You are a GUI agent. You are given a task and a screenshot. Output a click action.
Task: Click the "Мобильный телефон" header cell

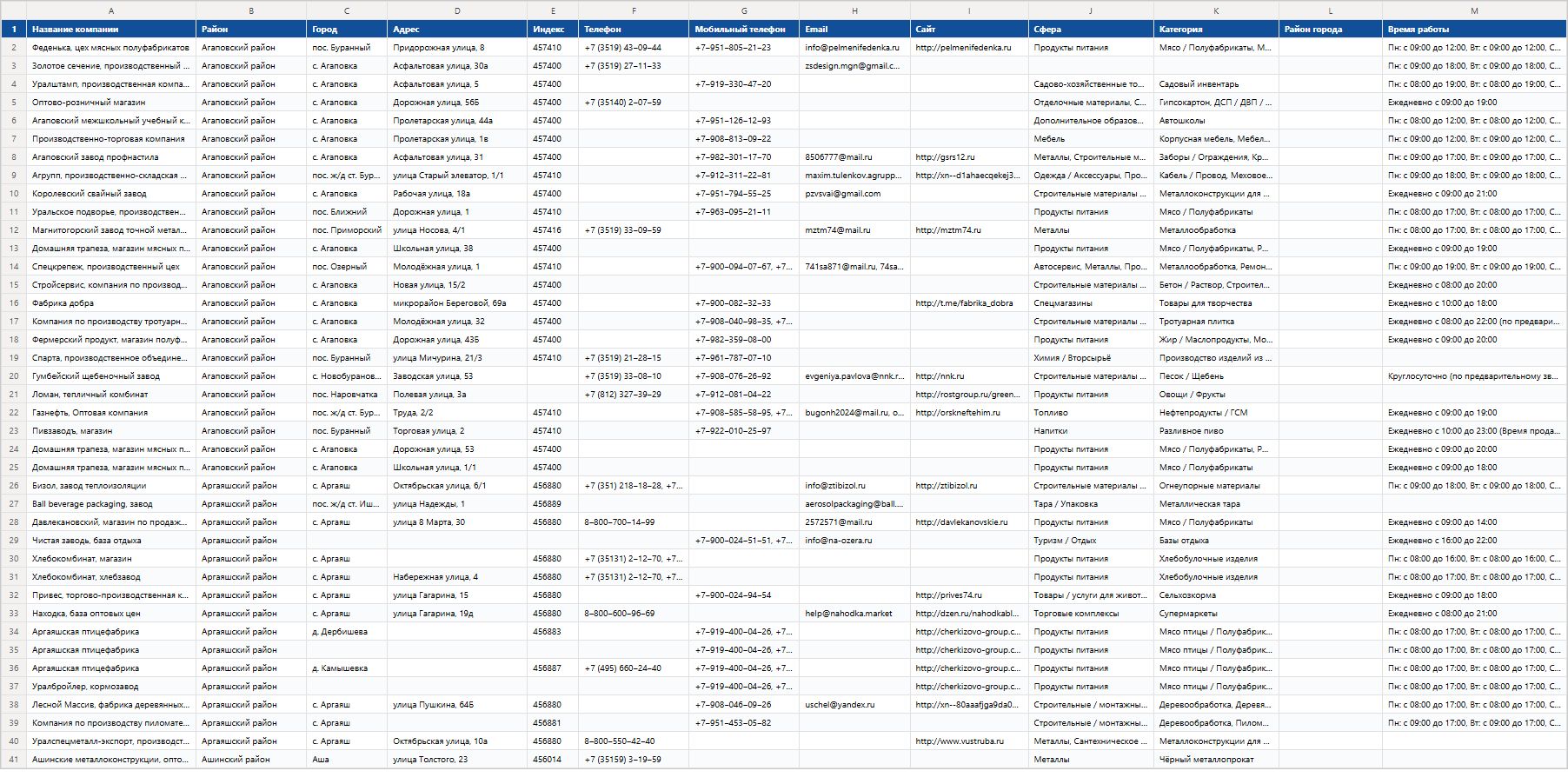[x=744, y=29]
